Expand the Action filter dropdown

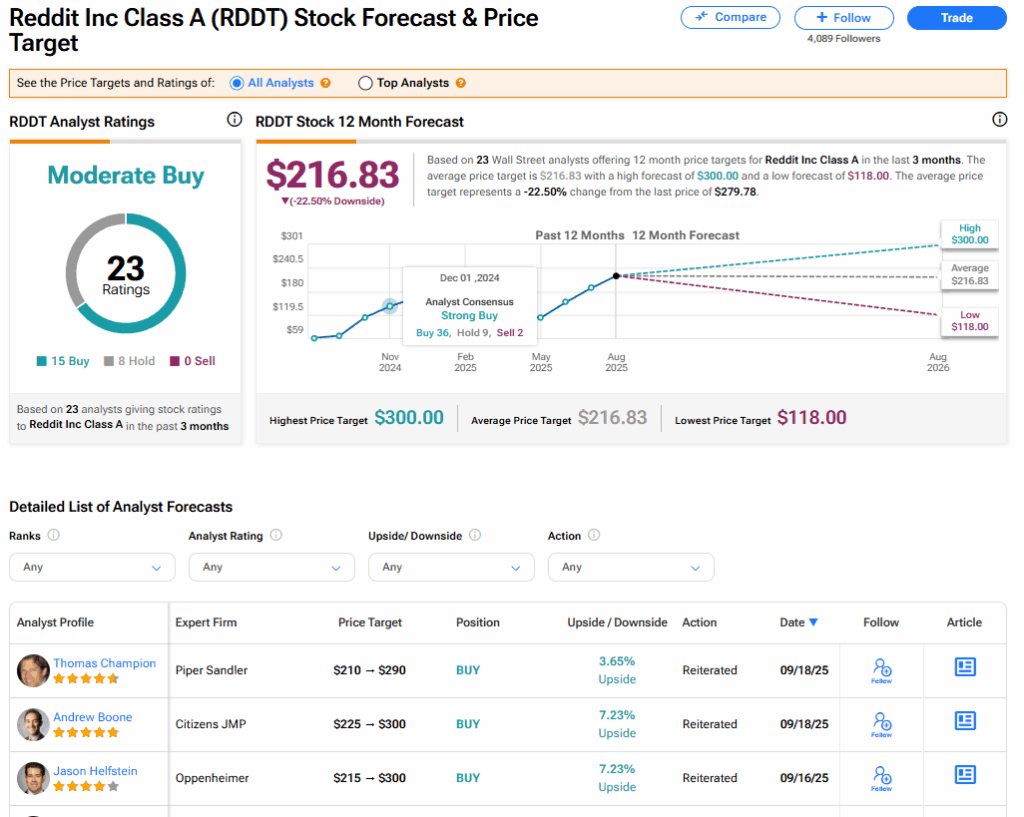tap(631, 567)
